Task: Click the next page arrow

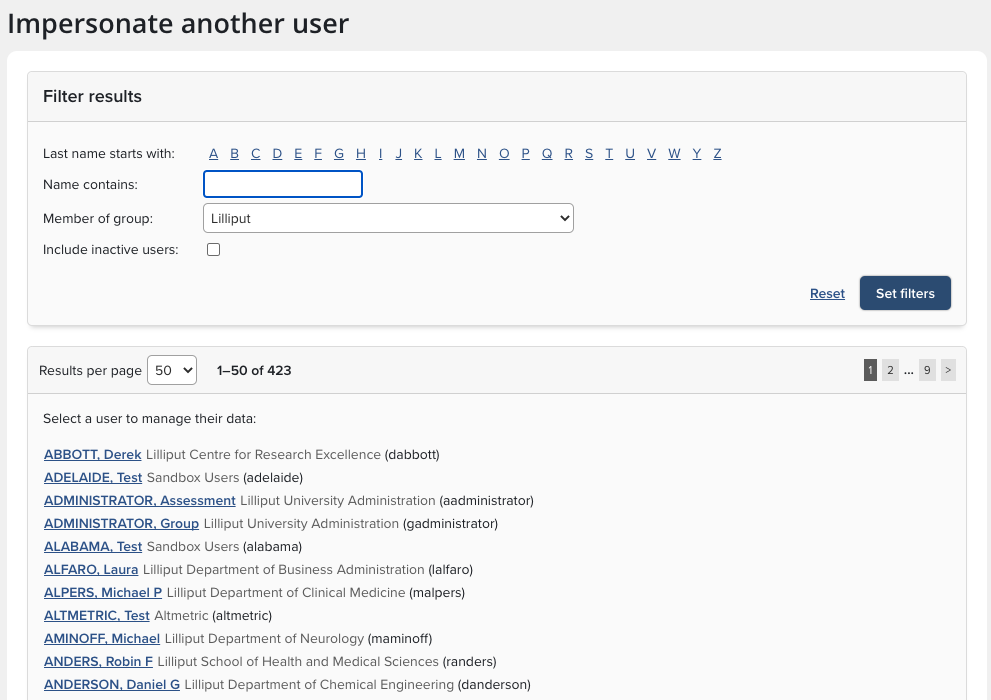Action: [948, 370]
